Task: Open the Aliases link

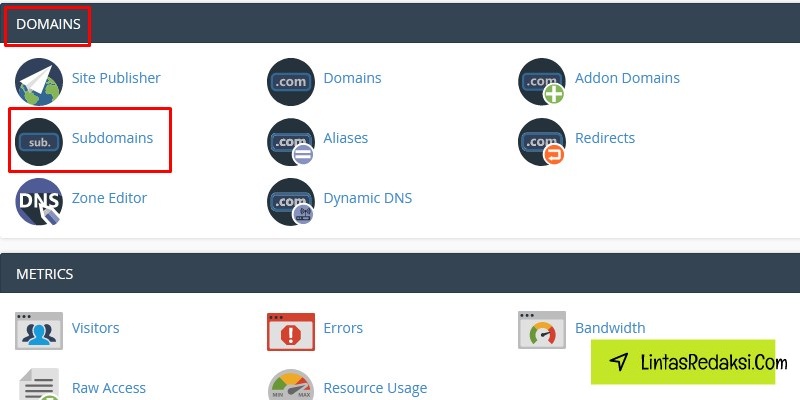Action: pyautogui.click(x=345, y=138)
